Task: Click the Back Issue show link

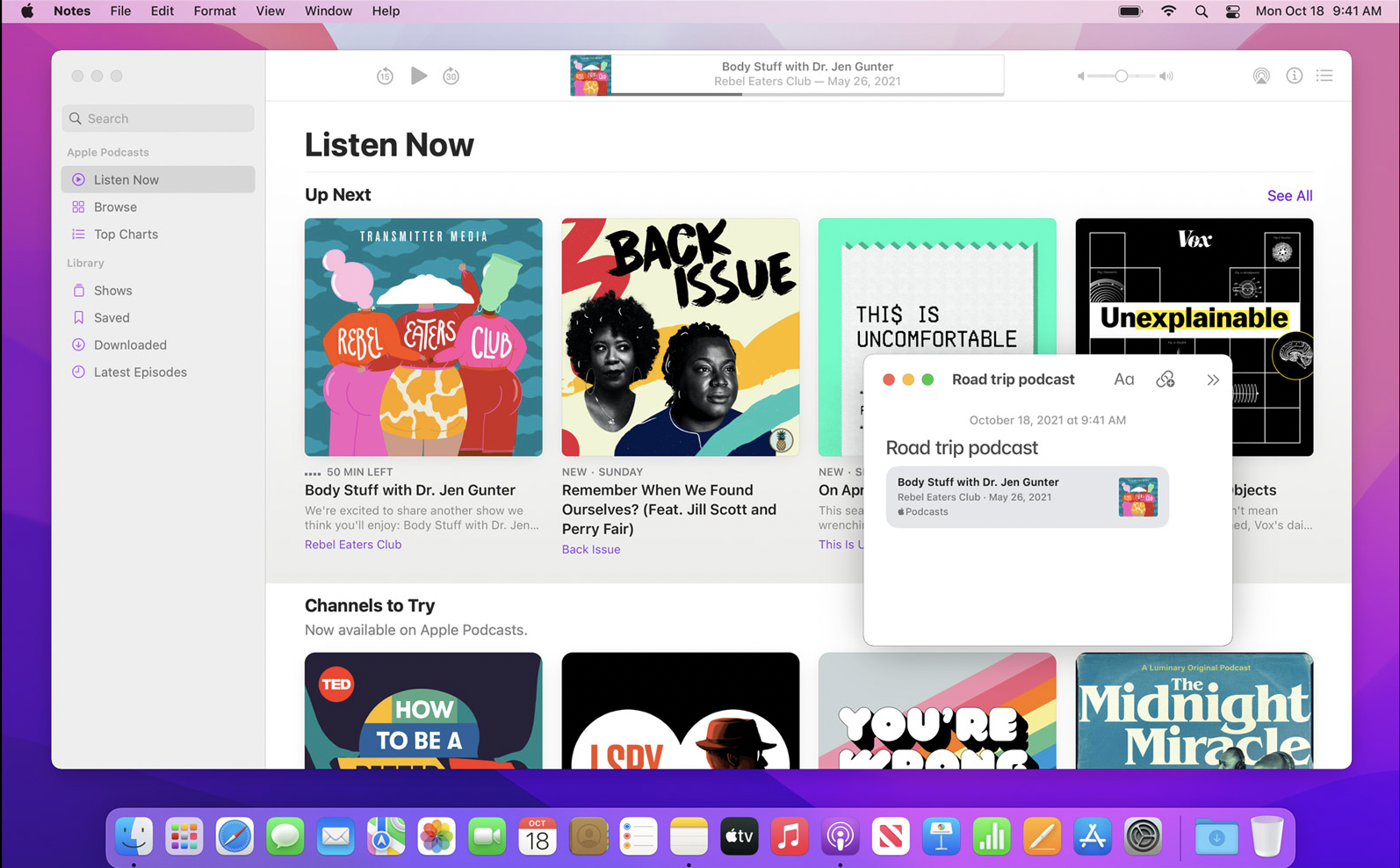Action: [x=591, y=550]
